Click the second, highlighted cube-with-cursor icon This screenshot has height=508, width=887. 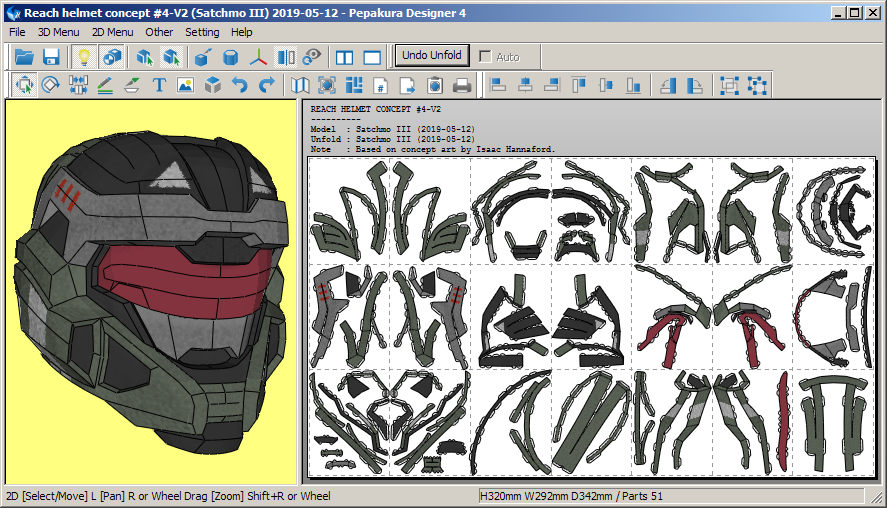[171, 57]
